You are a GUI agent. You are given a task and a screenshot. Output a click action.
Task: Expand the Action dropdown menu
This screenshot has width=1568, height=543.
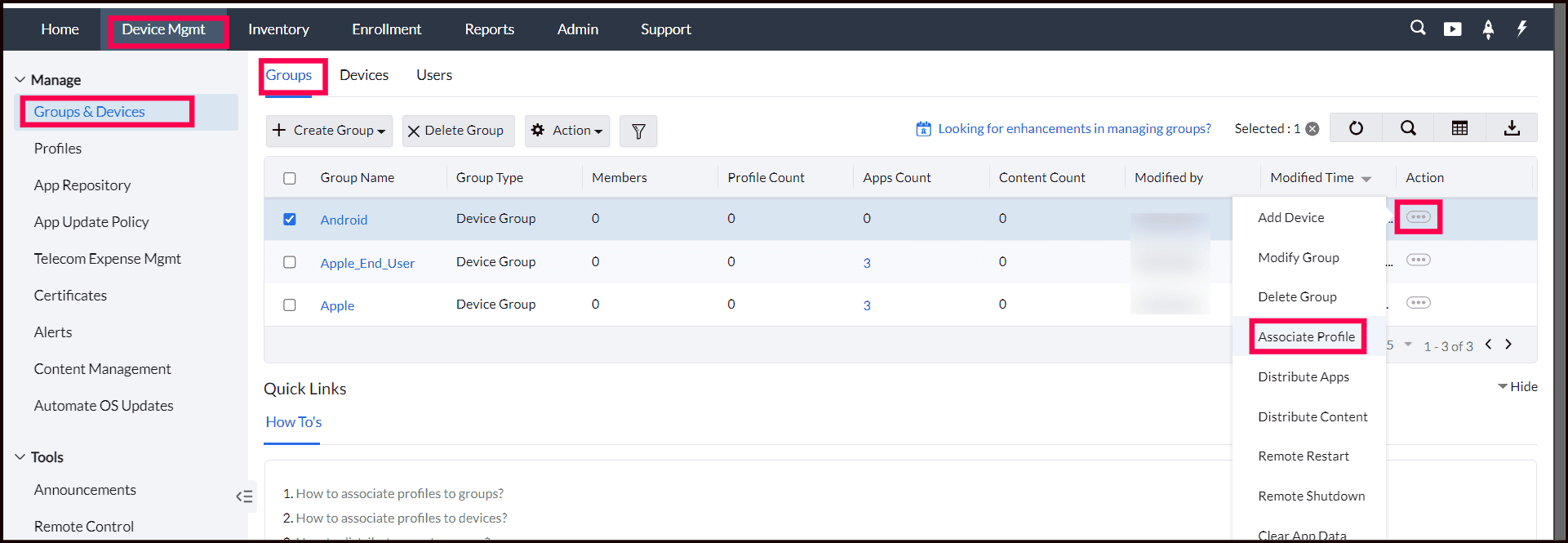[x=567, y=131]
